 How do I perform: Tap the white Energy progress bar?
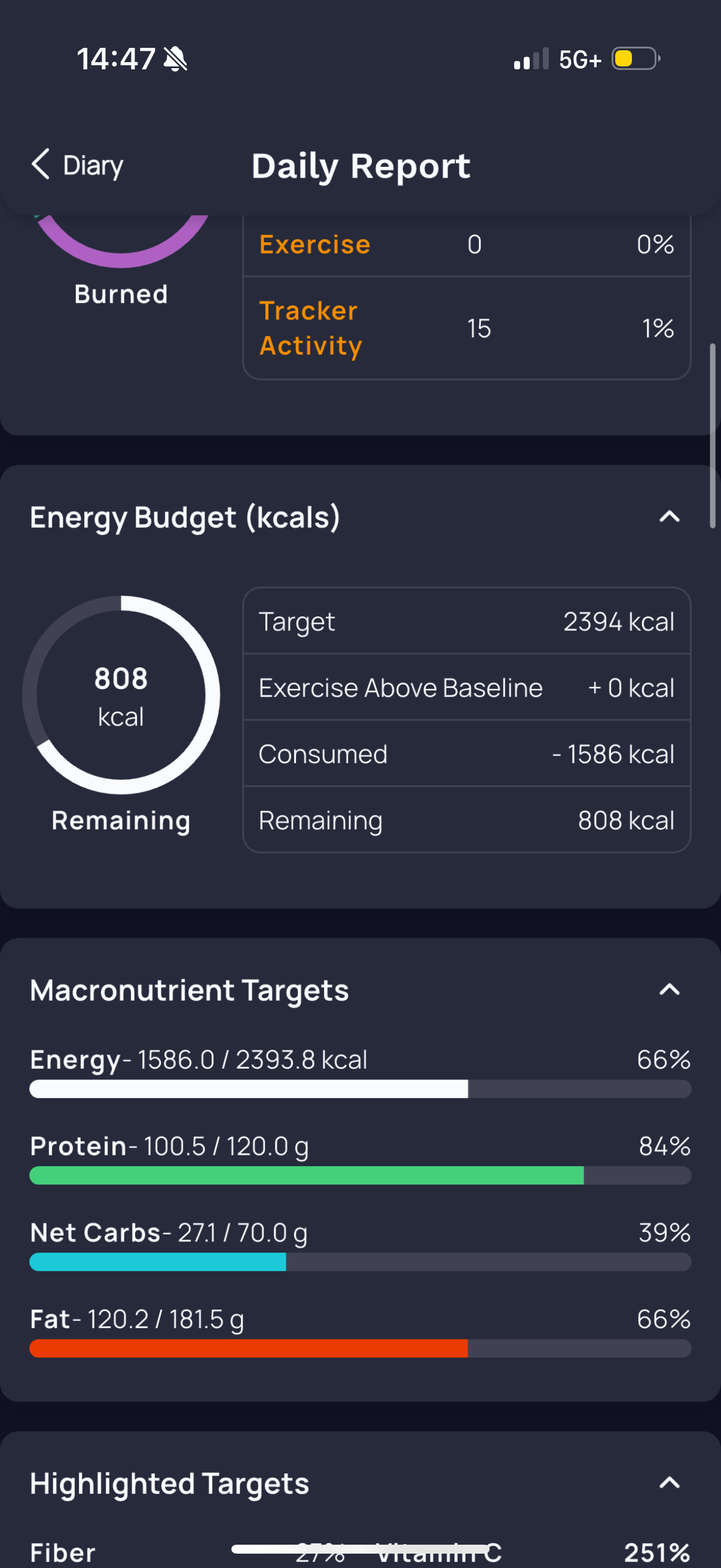360,1089
